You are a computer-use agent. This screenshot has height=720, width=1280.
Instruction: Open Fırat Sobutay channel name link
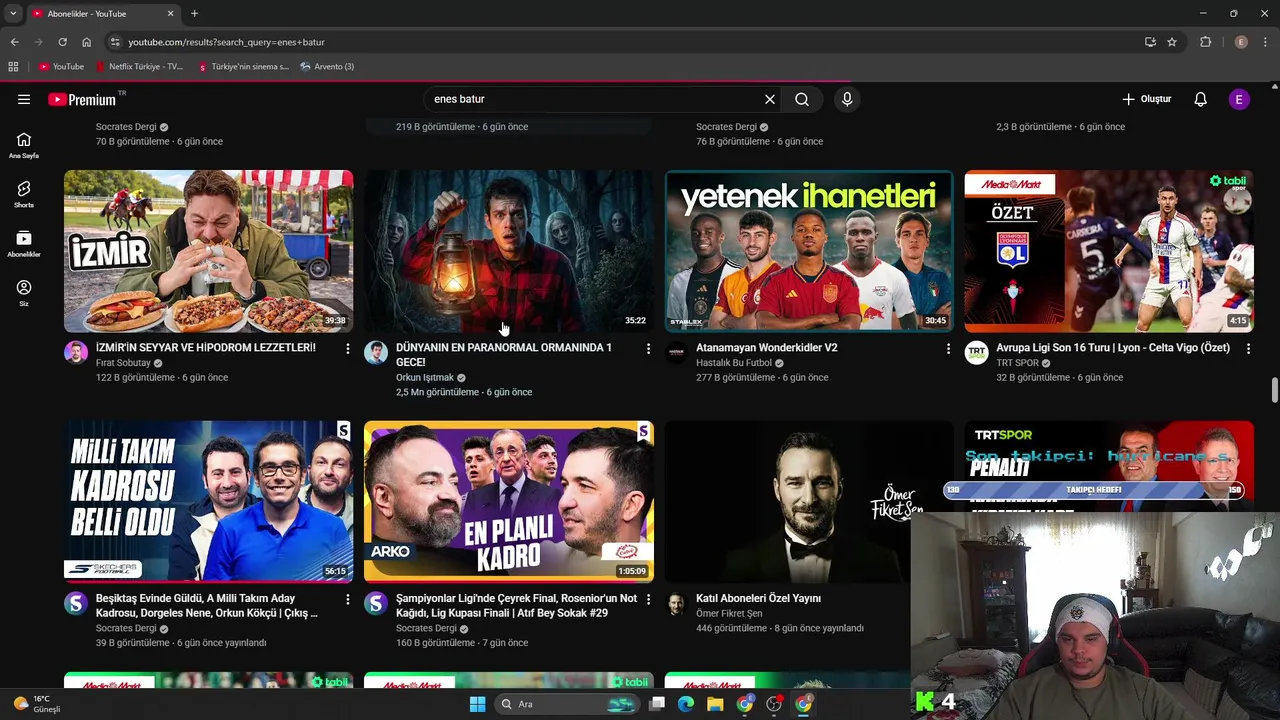click(x=123, y=363)
